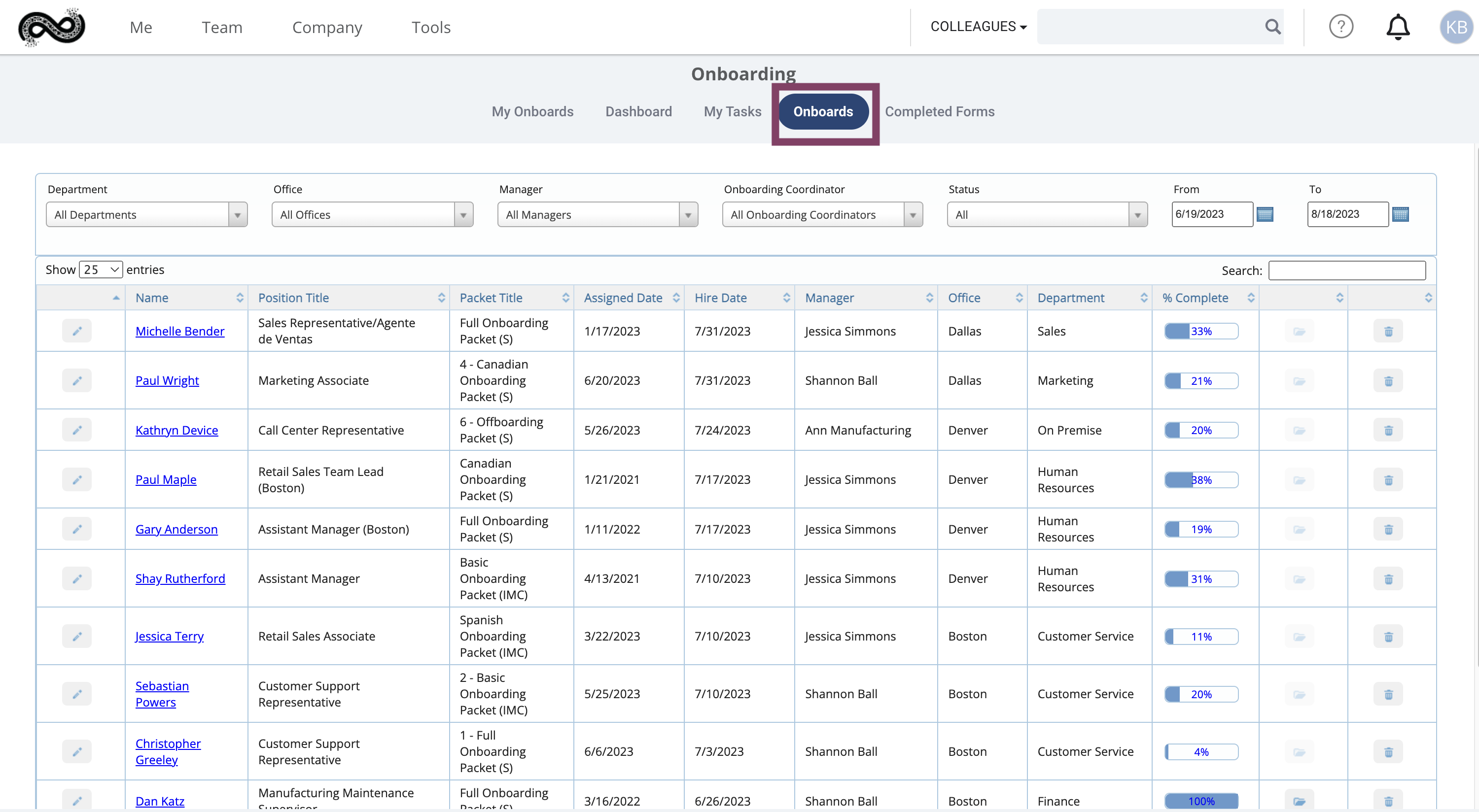Sort table by Position Title column
This screenshot has height=812, width=1479.
pos(349,298)
